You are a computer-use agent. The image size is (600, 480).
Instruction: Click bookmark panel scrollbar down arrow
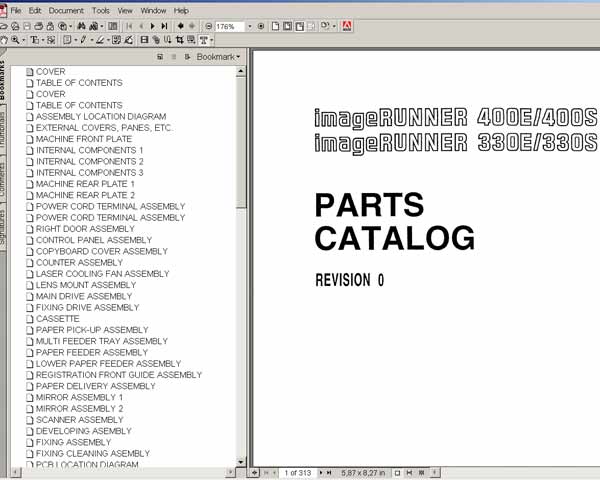[x=241, y=462]
